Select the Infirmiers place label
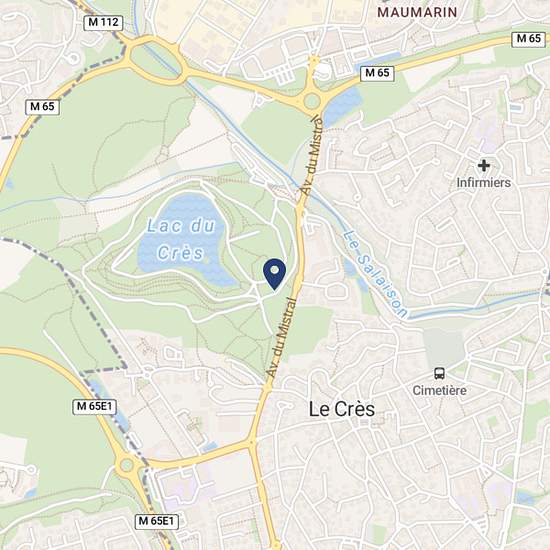 click(x=484, y=183)
